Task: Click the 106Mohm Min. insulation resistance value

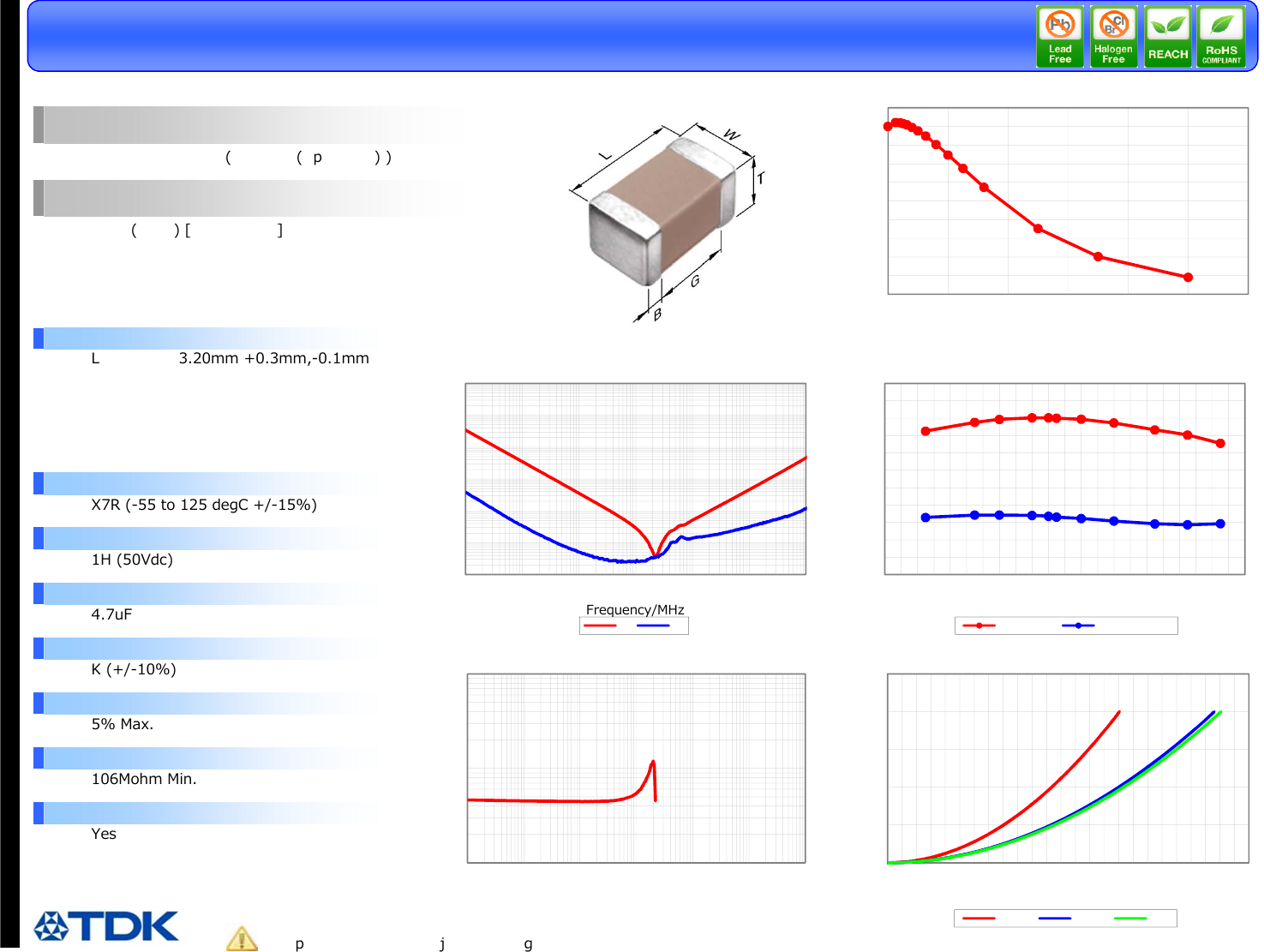Action: tap(144, 779)
